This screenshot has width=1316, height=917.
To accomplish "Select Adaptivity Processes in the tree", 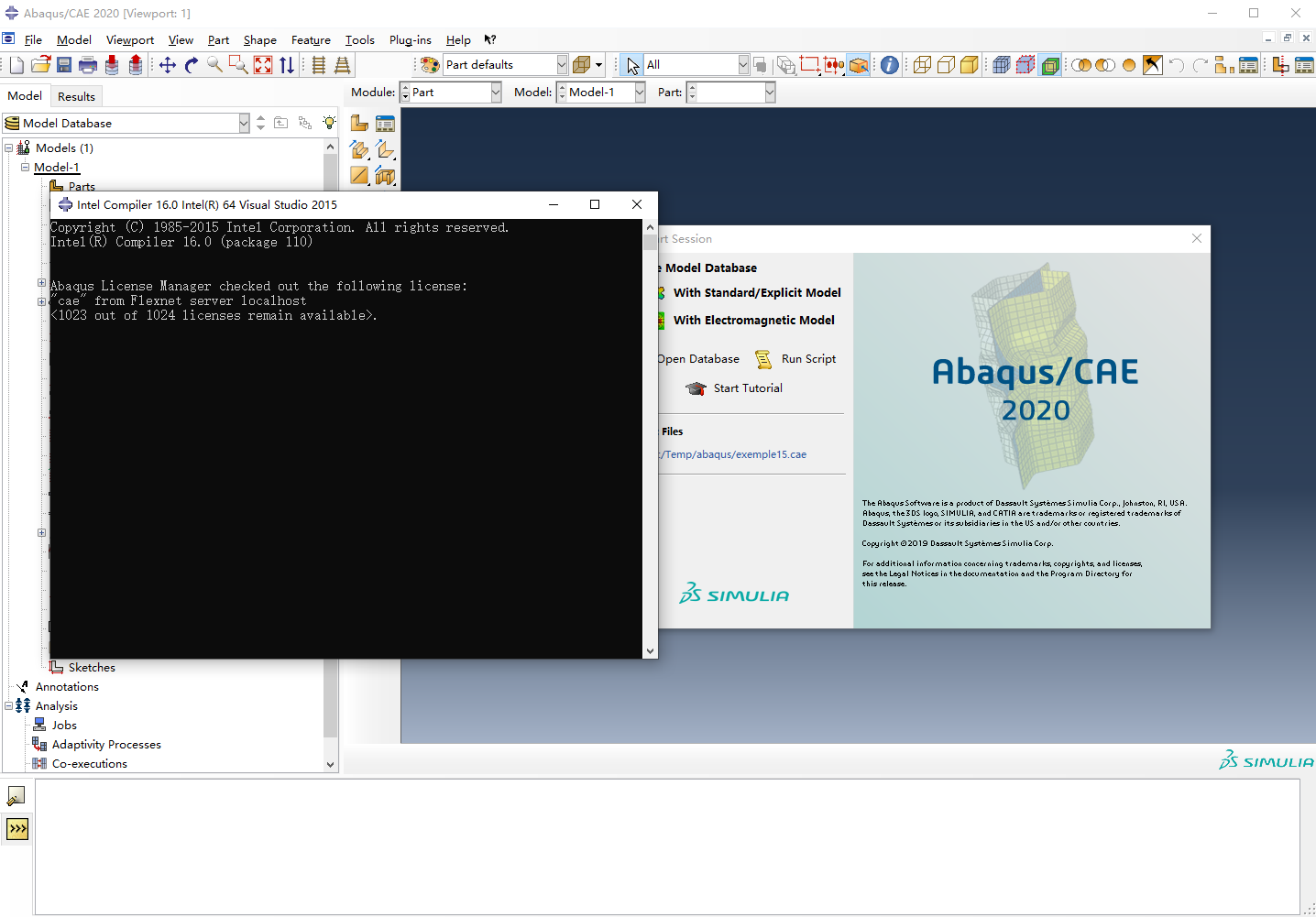I will (106, 744).
